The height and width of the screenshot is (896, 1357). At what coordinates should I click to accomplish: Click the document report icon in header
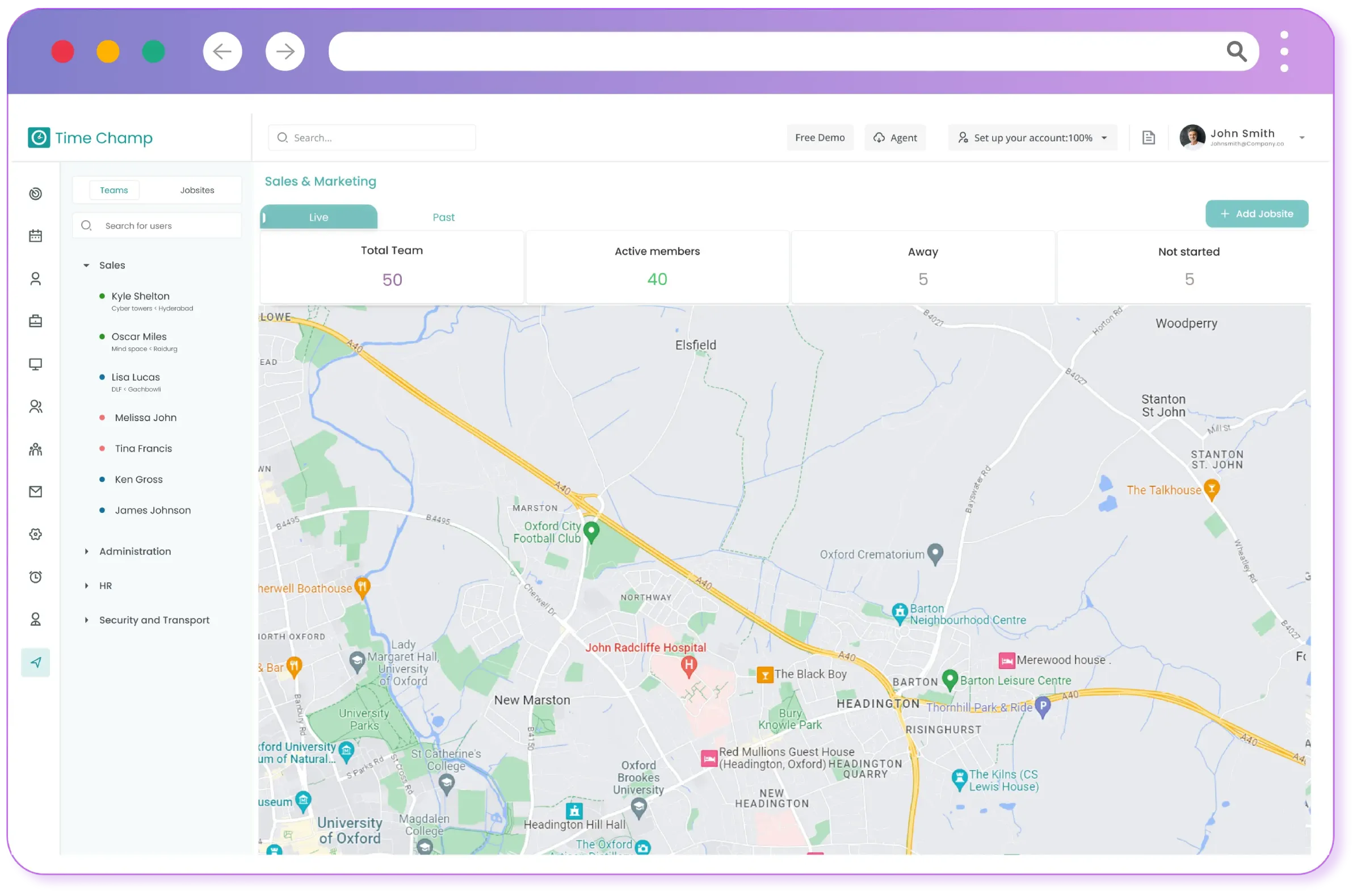click(1149, 138)
